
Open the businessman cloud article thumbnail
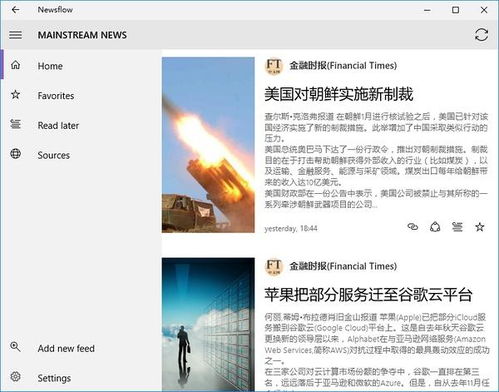coord(208,324)
